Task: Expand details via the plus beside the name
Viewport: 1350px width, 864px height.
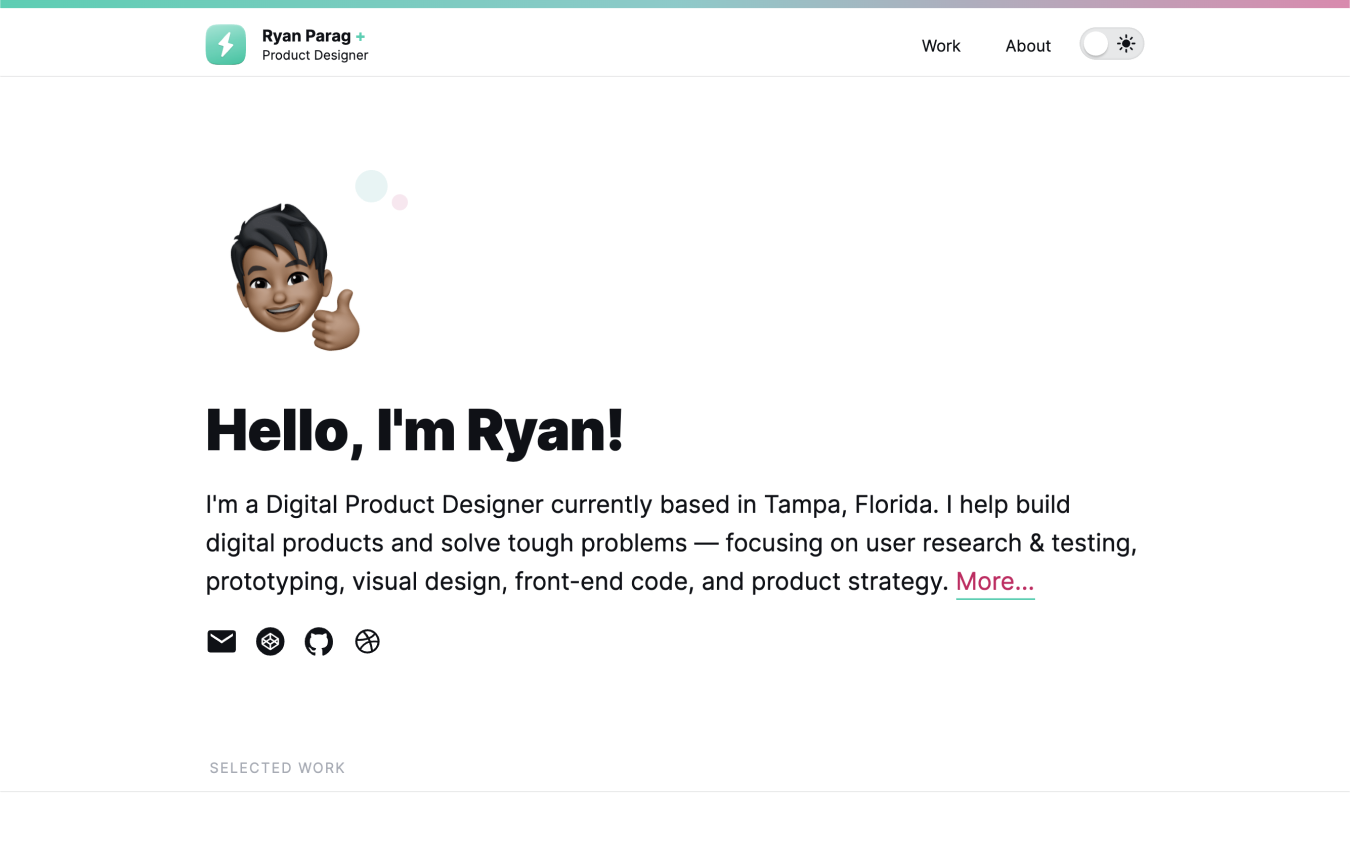Action: pyautogui.click(x=361, y=36)
